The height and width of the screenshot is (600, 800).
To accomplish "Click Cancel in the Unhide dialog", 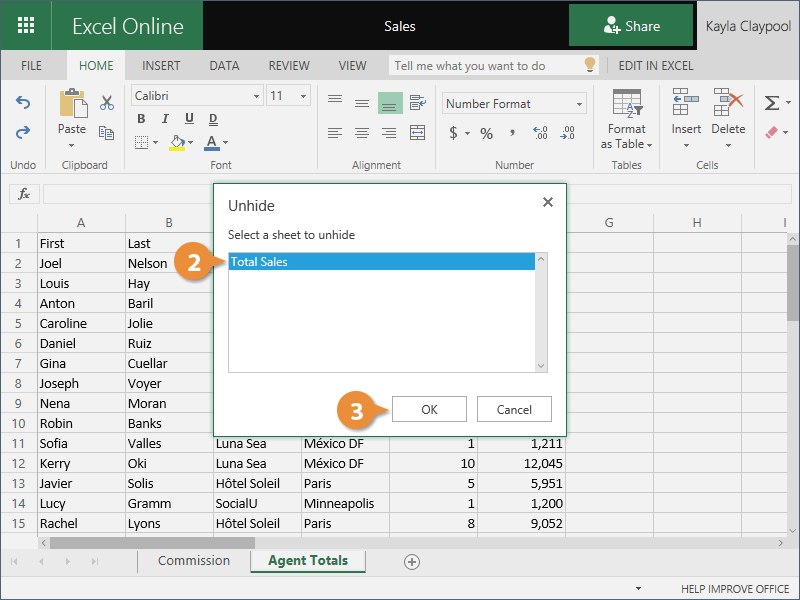I will [x=514, y=409].
